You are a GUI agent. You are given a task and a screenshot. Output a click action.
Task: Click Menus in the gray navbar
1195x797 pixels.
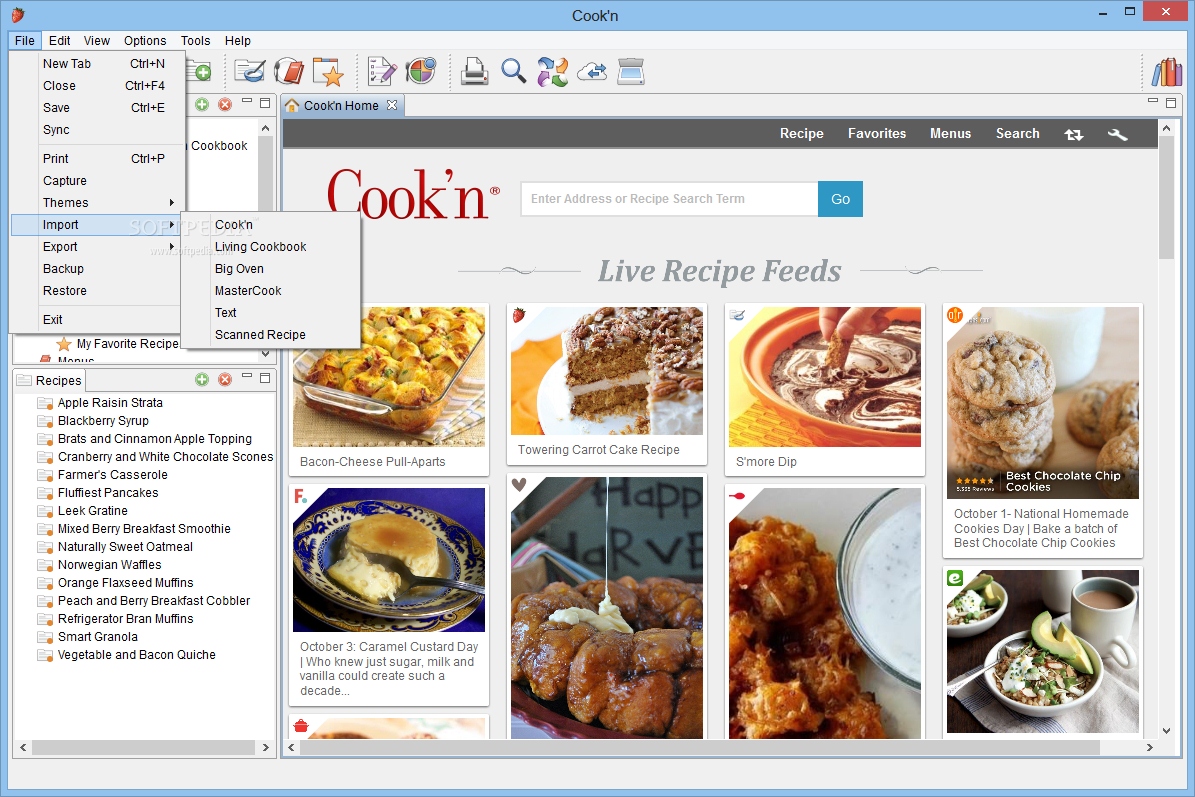point(950,133)
